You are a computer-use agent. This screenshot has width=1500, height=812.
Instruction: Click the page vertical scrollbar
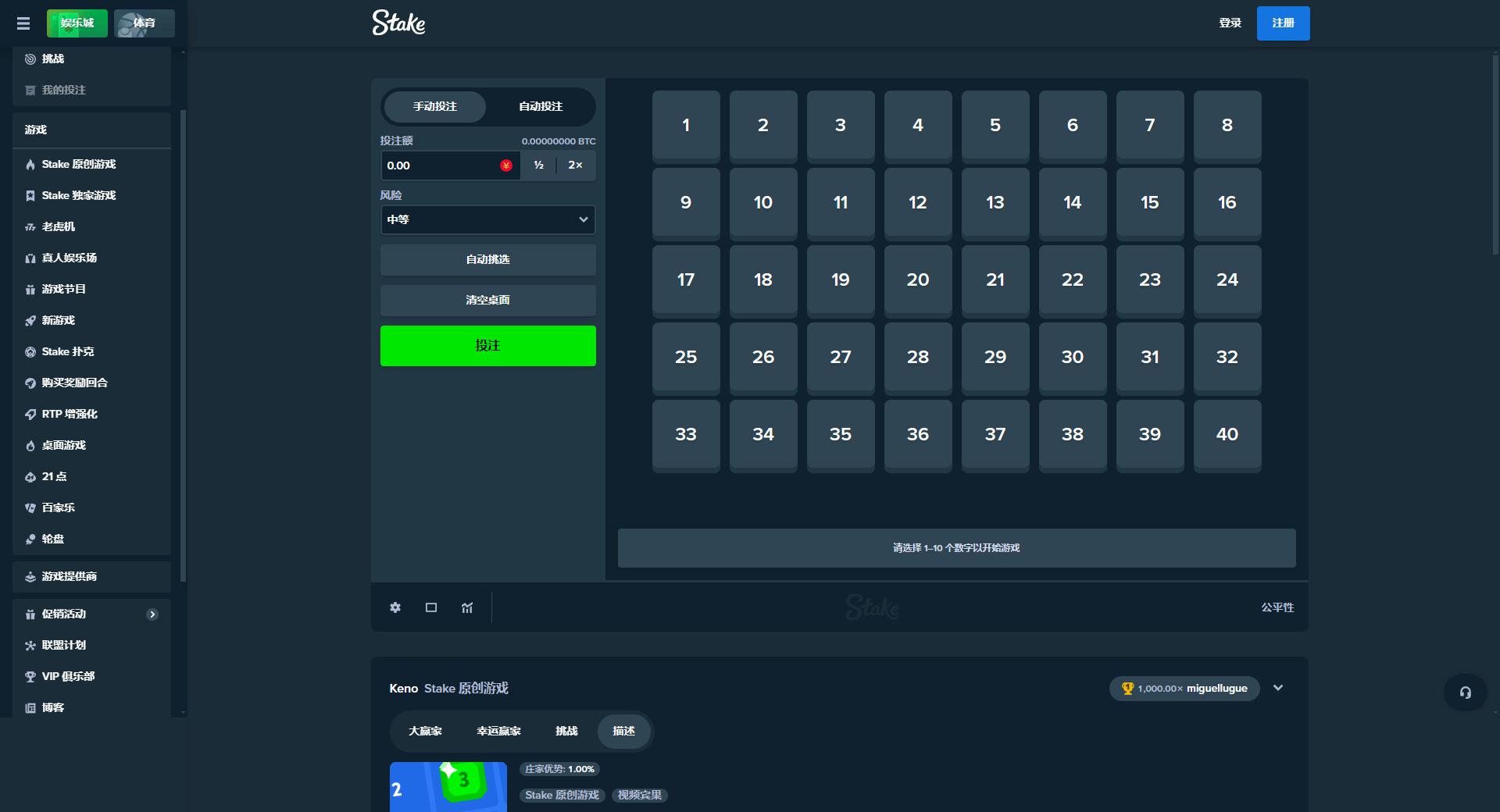1495,153
